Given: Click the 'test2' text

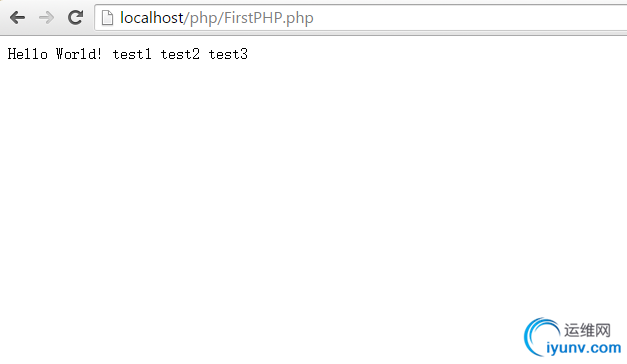Looking at the screenshot, I should tap(180, 54).
